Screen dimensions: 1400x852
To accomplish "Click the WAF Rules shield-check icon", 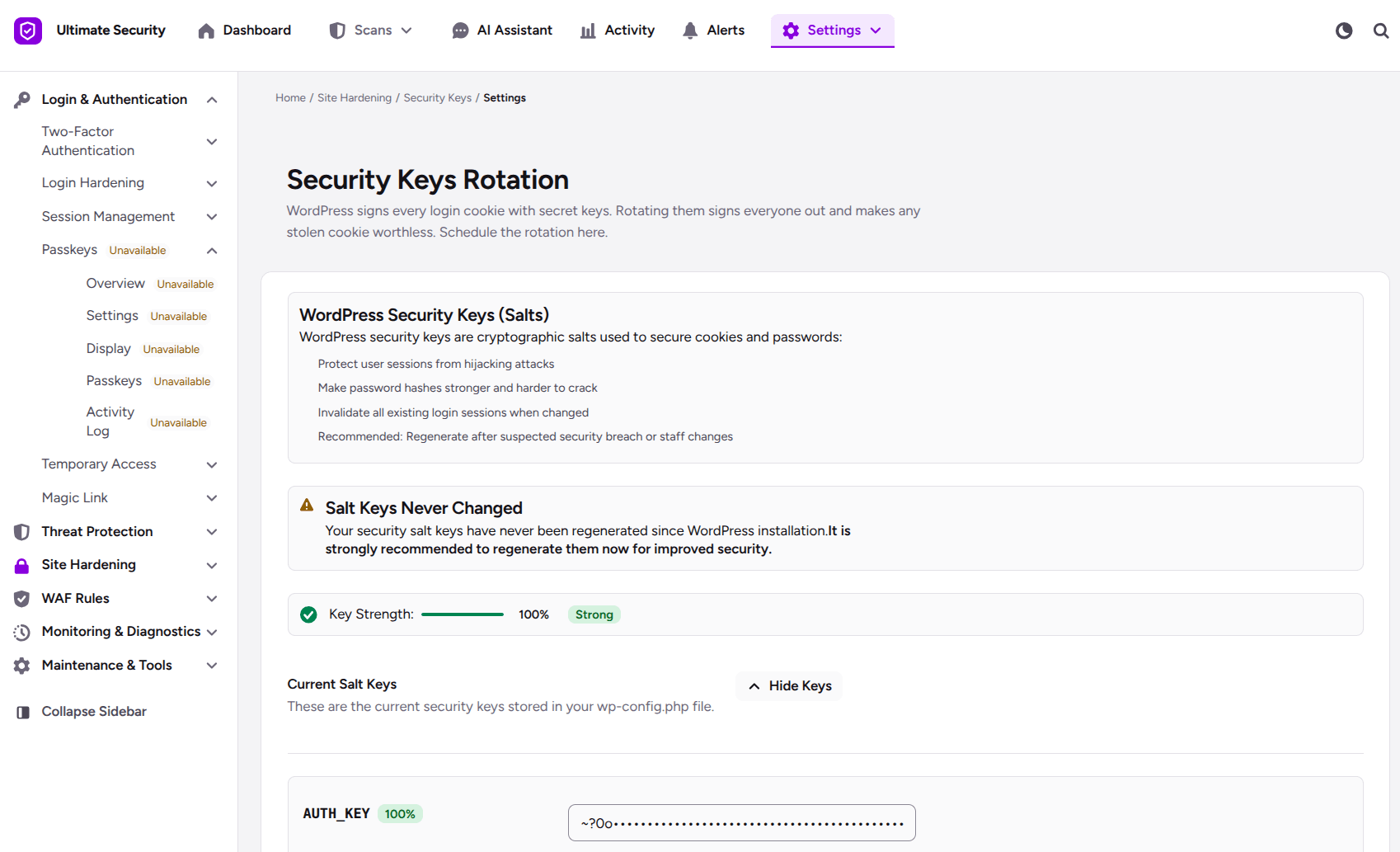I will pos(22,599).
